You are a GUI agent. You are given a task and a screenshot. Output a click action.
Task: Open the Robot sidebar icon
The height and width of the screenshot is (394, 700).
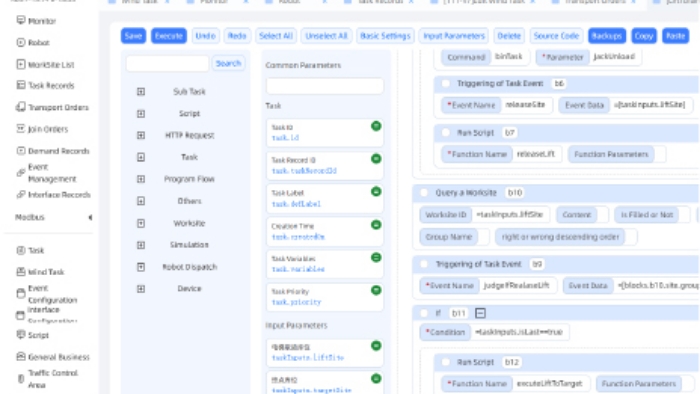pos(21,42)
